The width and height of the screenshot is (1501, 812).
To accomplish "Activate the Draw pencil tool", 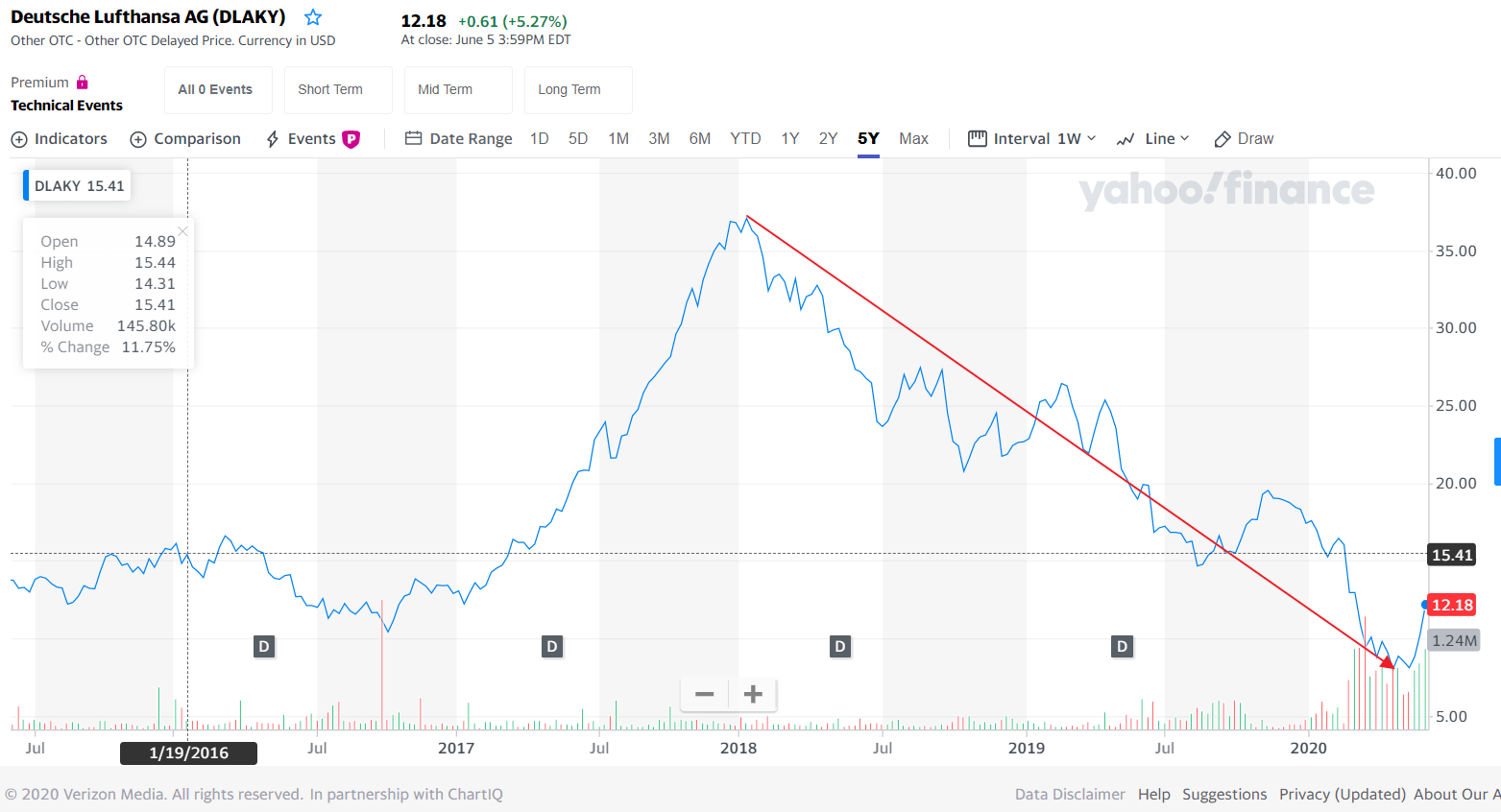I will point(1244,139).
